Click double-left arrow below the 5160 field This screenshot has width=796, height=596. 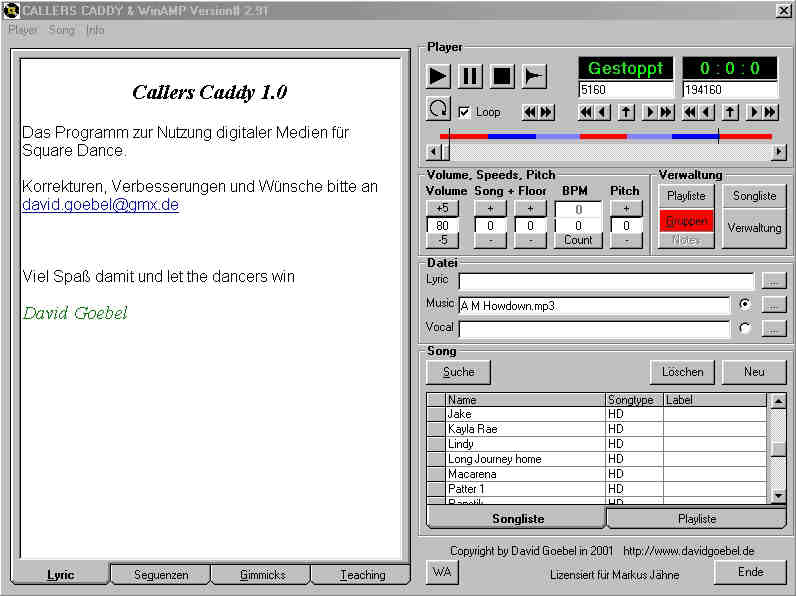[586, 112]
